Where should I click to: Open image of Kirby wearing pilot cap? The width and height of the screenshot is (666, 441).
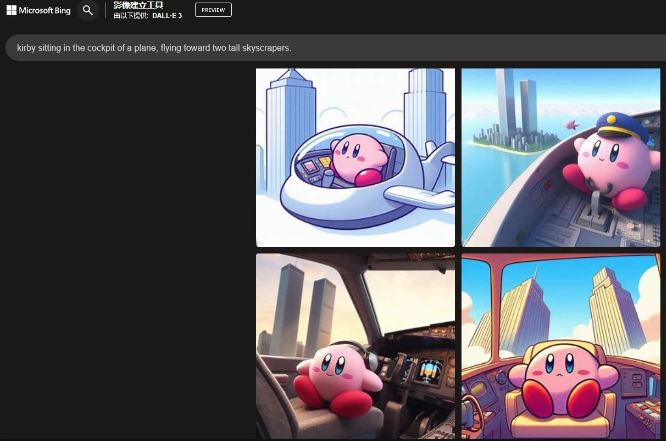click(561, 158)
